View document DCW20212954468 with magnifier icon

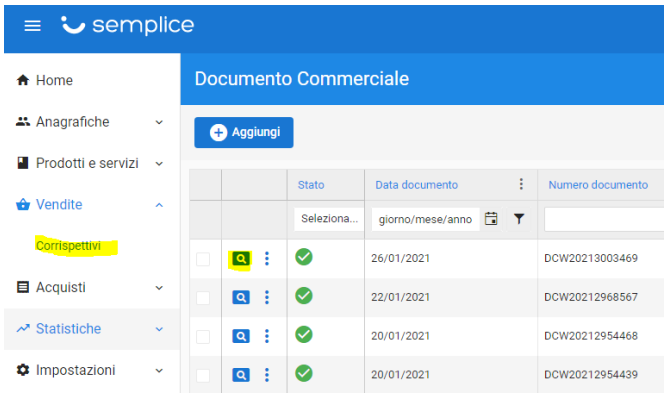point(241,336)
